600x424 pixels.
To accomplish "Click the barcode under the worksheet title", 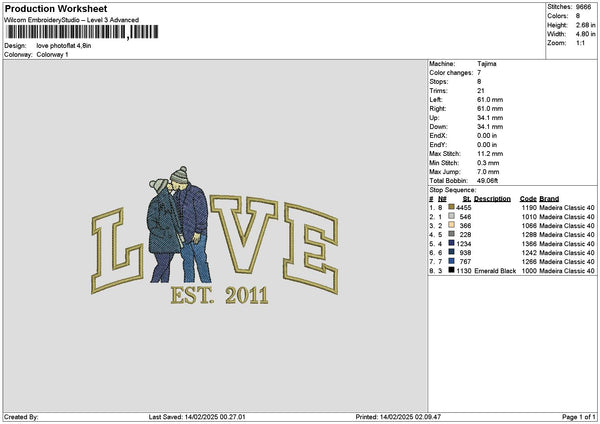I will 82,32.
